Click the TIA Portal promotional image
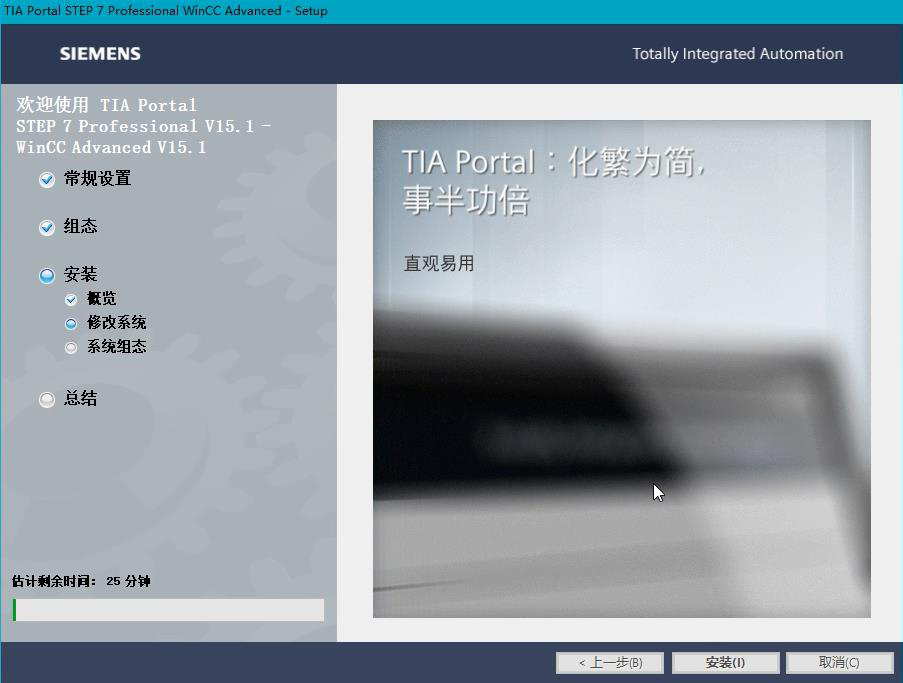The height and width of the screenshot is (683, 903). tap(622, 369)
